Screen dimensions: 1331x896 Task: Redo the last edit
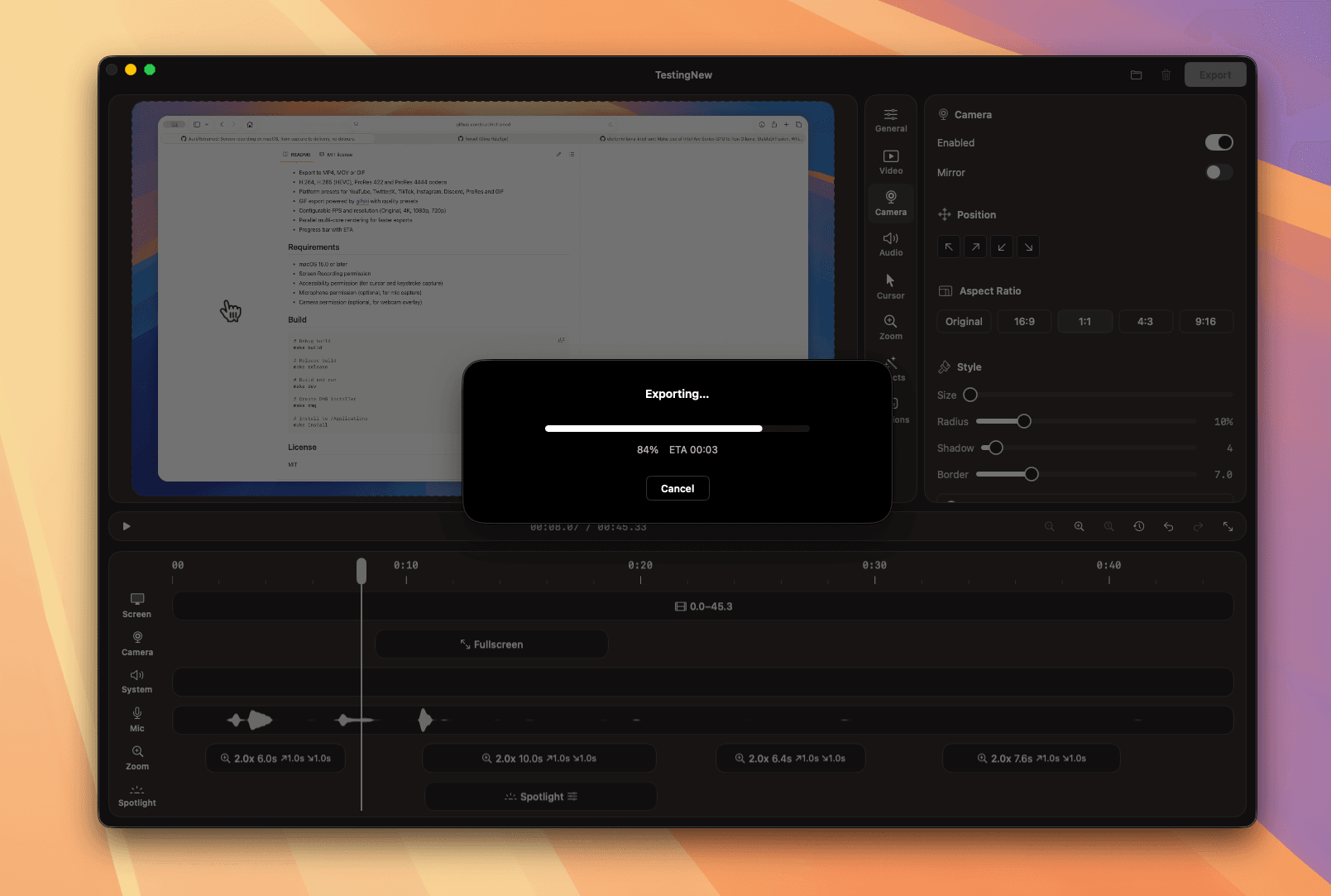click(x=1198, y=526)
